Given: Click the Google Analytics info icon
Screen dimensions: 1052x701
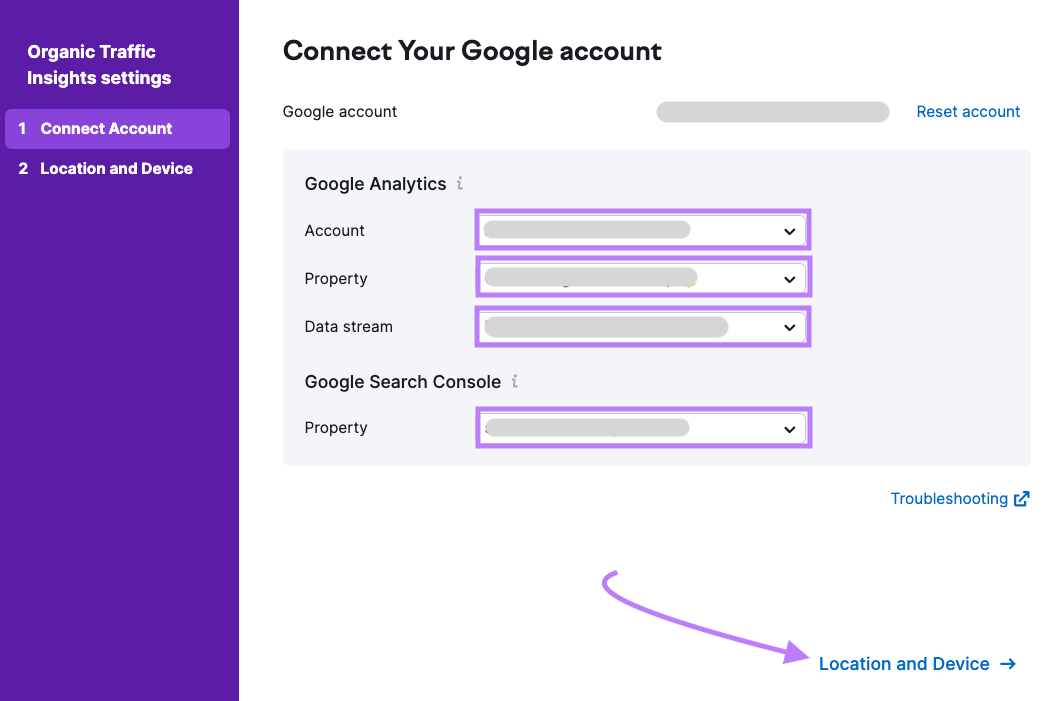Looking at the screenshot, I should [460, 184].
